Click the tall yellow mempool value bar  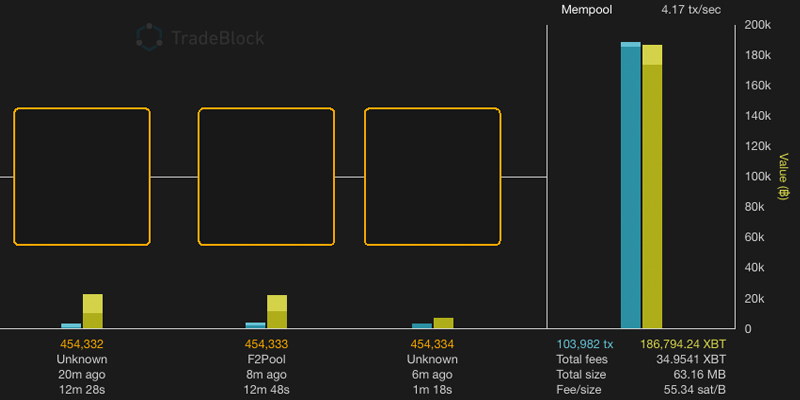click(x=652, y=188)
